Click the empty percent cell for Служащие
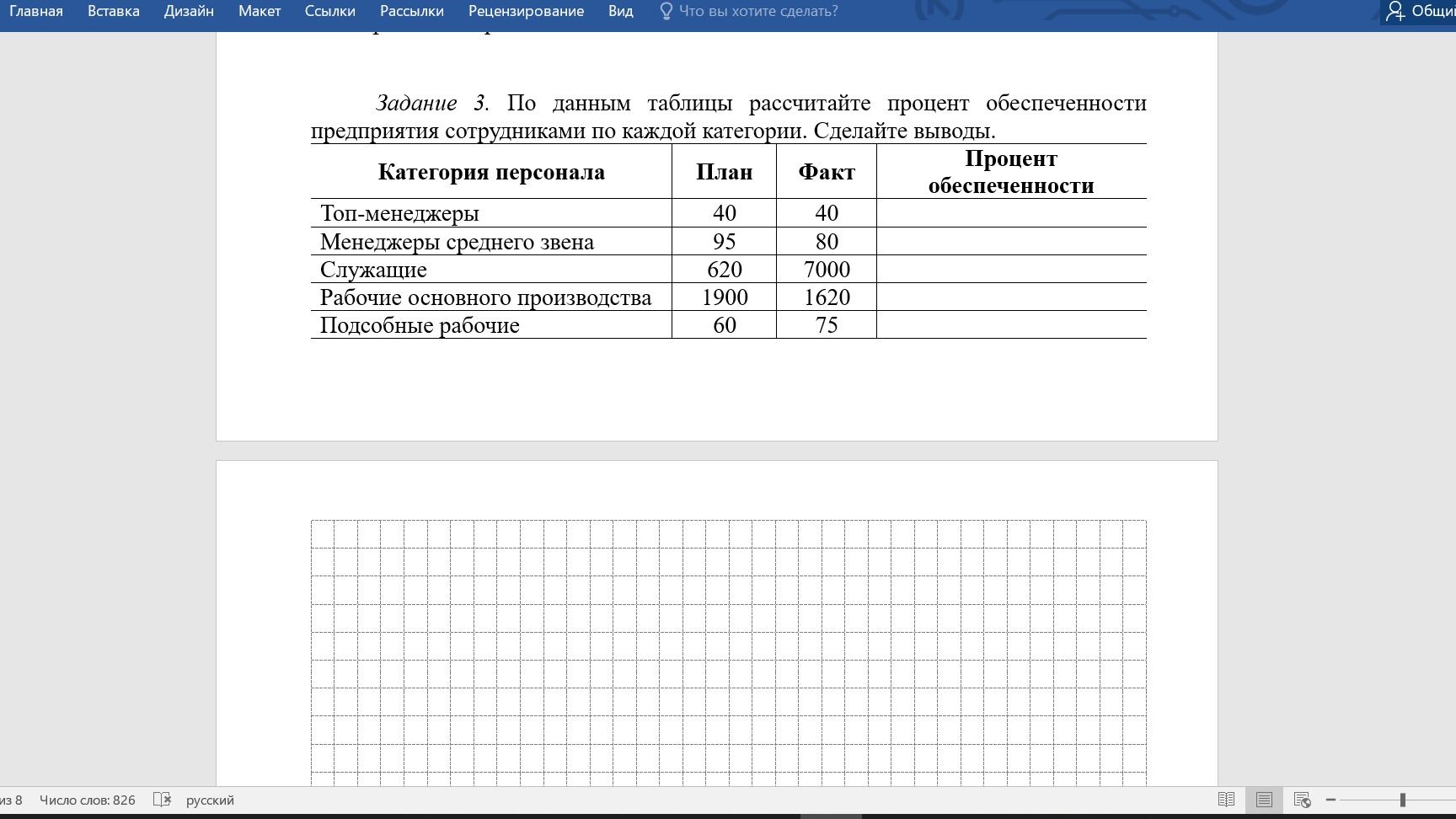The image size is (1456, 819). tap(1011, 270)
